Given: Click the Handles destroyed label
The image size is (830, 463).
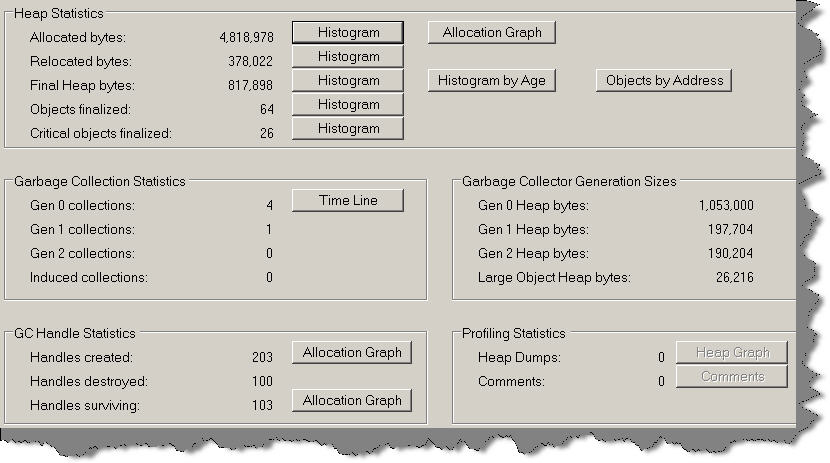Looking at the screenshot, I should tap(89, 382).
